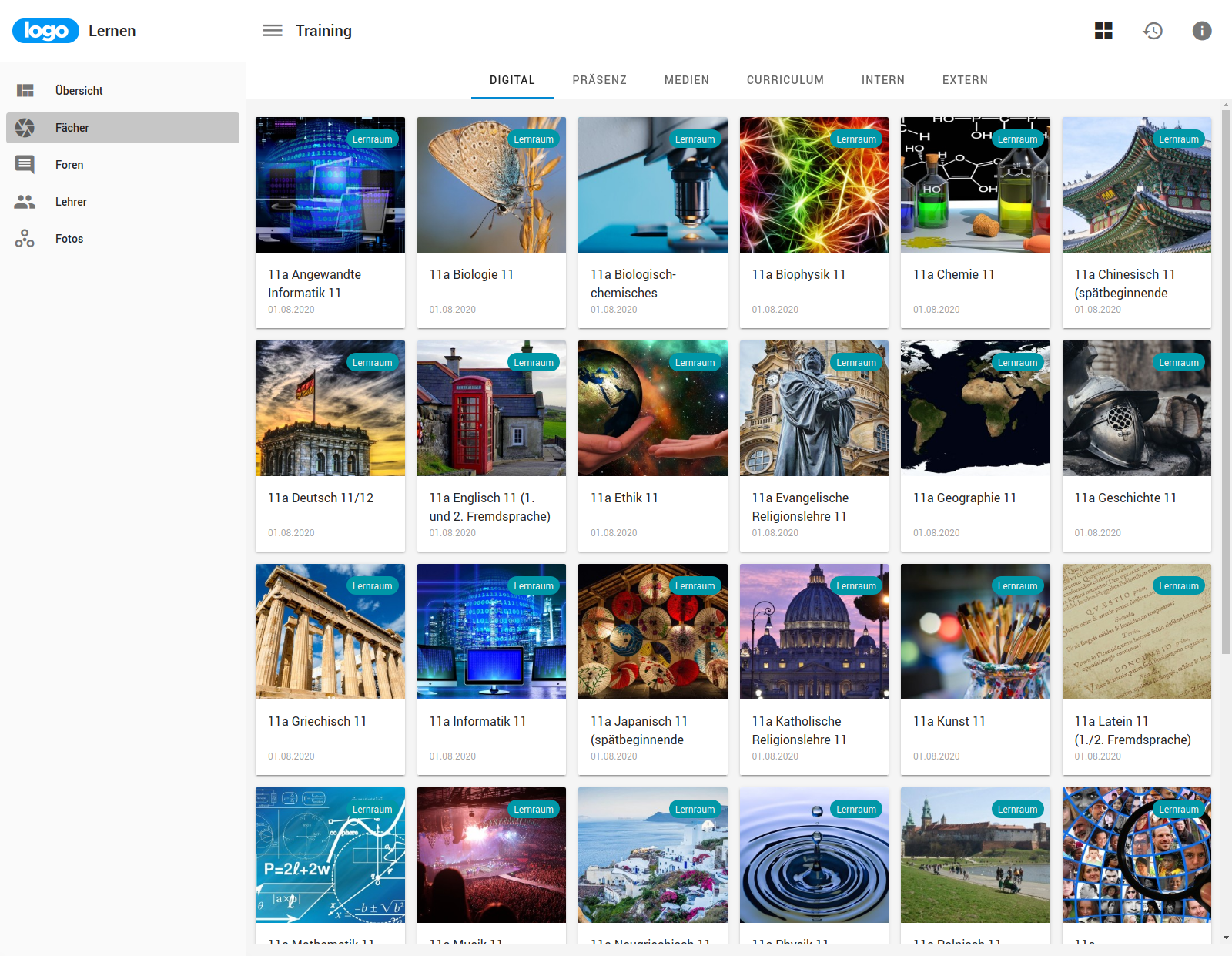Open 11a Geschichte 11 course link
Image resolution: width=1232 pixels, height=956 pixels.
1125,498
